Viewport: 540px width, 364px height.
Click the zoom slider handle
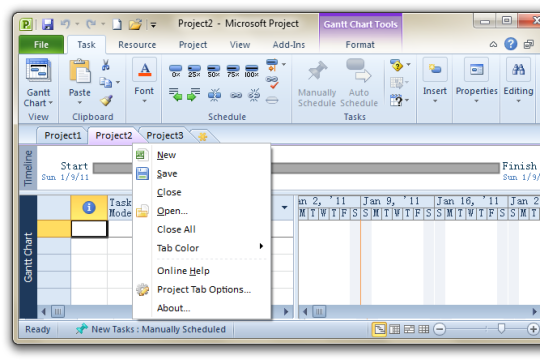[501, 329]
